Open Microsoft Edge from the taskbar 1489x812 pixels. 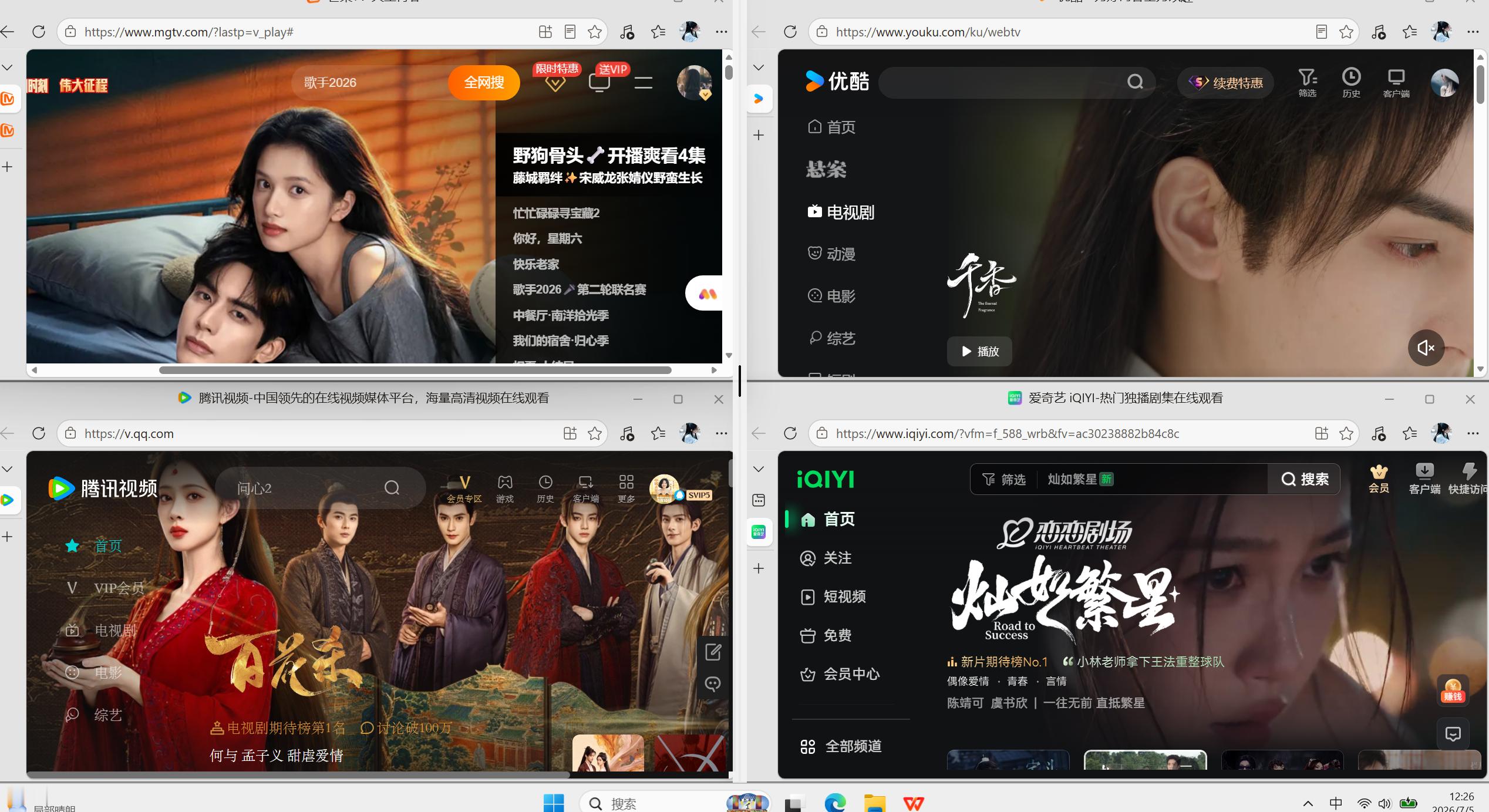coord(835,803)
